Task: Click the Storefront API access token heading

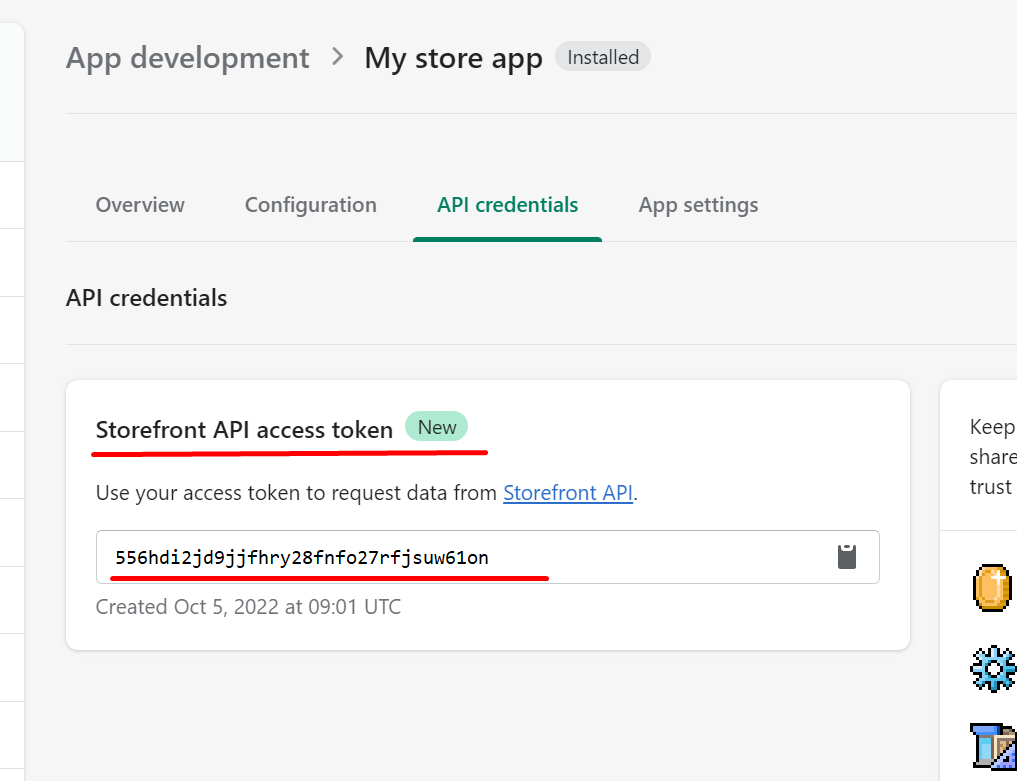Action: 245,429
